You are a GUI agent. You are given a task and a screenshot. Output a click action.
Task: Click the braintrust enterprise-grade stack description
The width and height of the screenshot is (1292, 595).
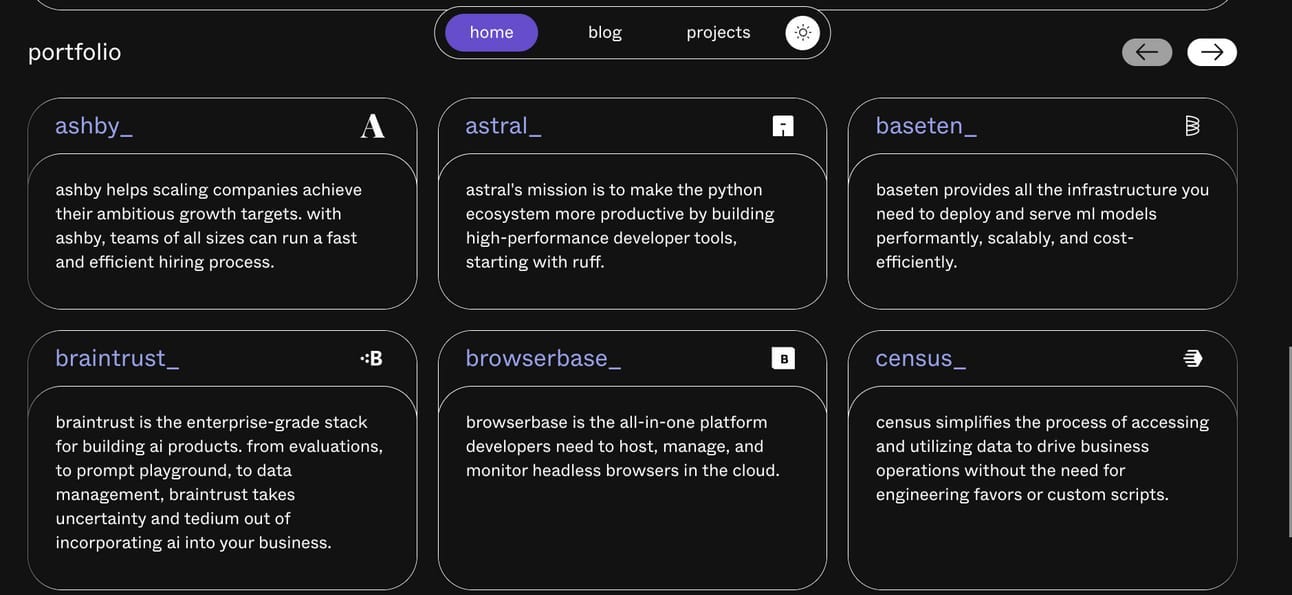click(219, 482)
